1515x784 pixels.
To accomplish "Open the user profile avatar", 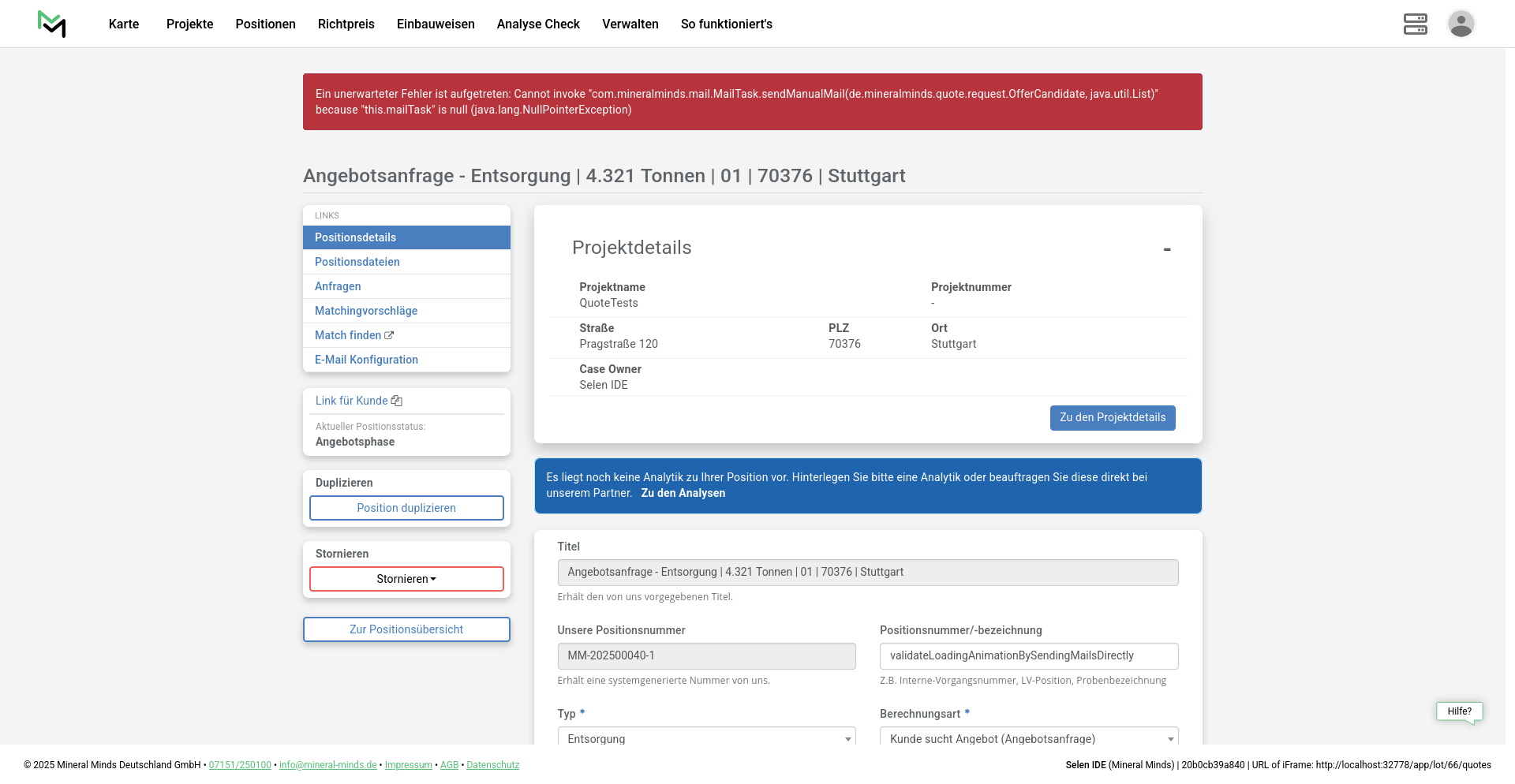I will [1461, 24].
